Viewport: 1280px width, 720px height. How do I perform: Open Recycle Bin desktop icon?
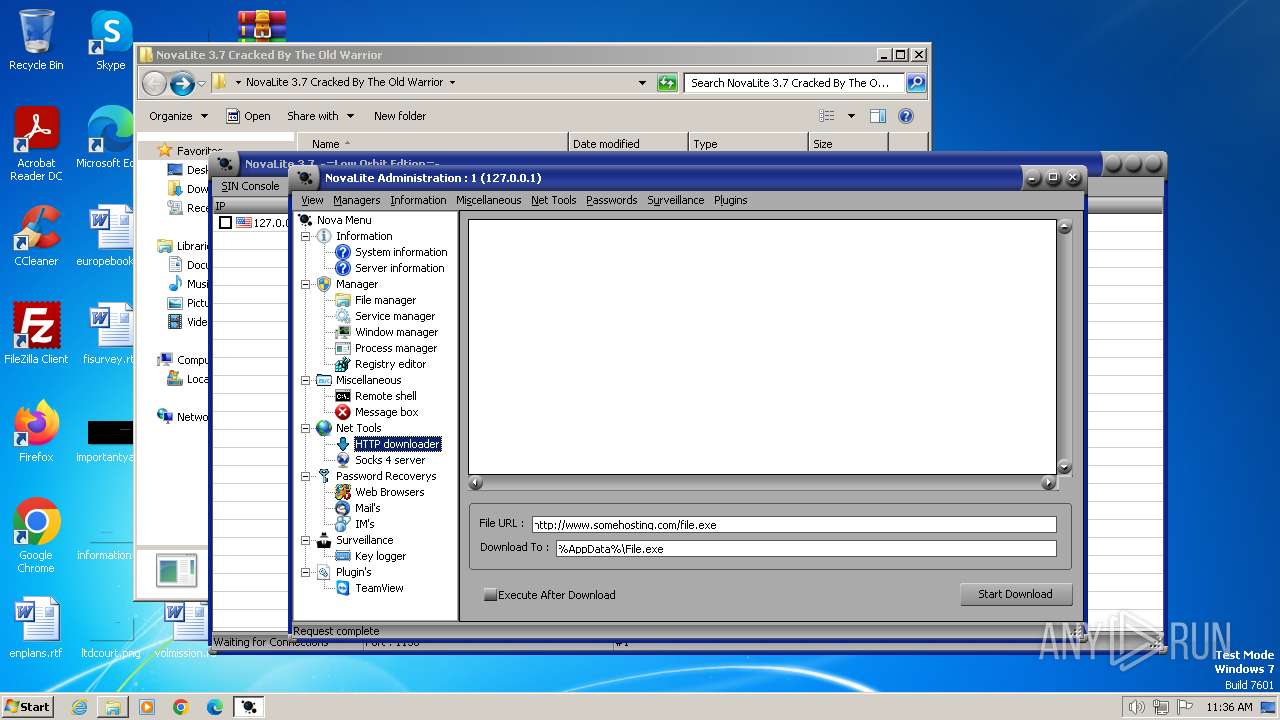tap(36, 40)
